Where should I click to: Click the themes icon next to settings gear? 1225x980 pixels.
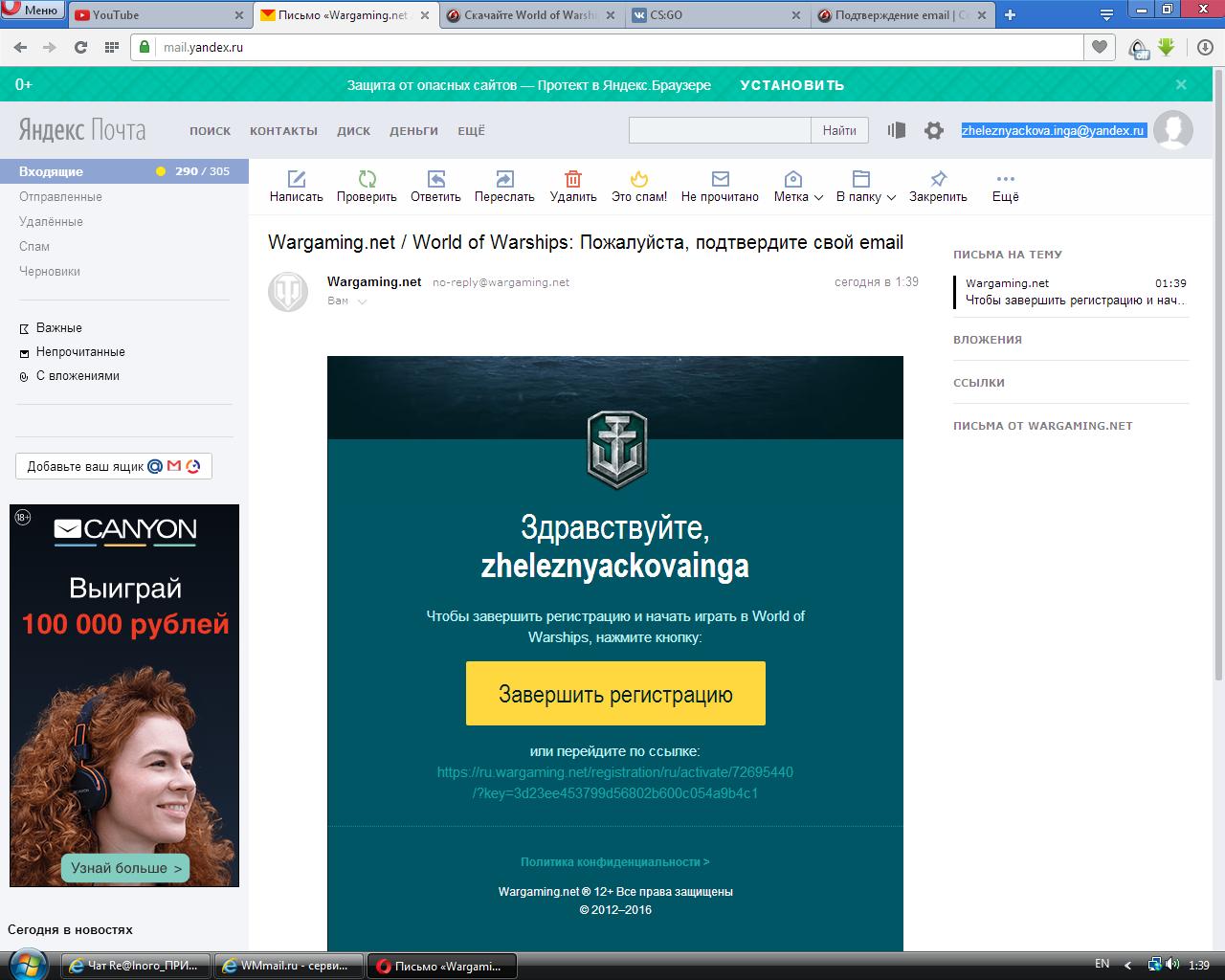896,130
